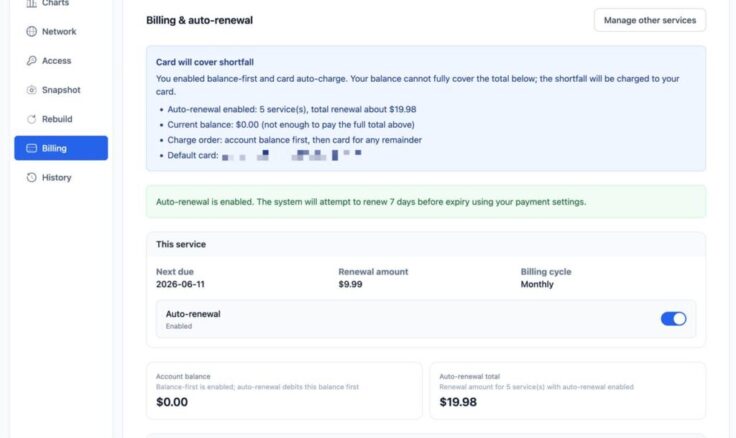Click the Network globe icon
736x438 pixels.
click(31, 31)
